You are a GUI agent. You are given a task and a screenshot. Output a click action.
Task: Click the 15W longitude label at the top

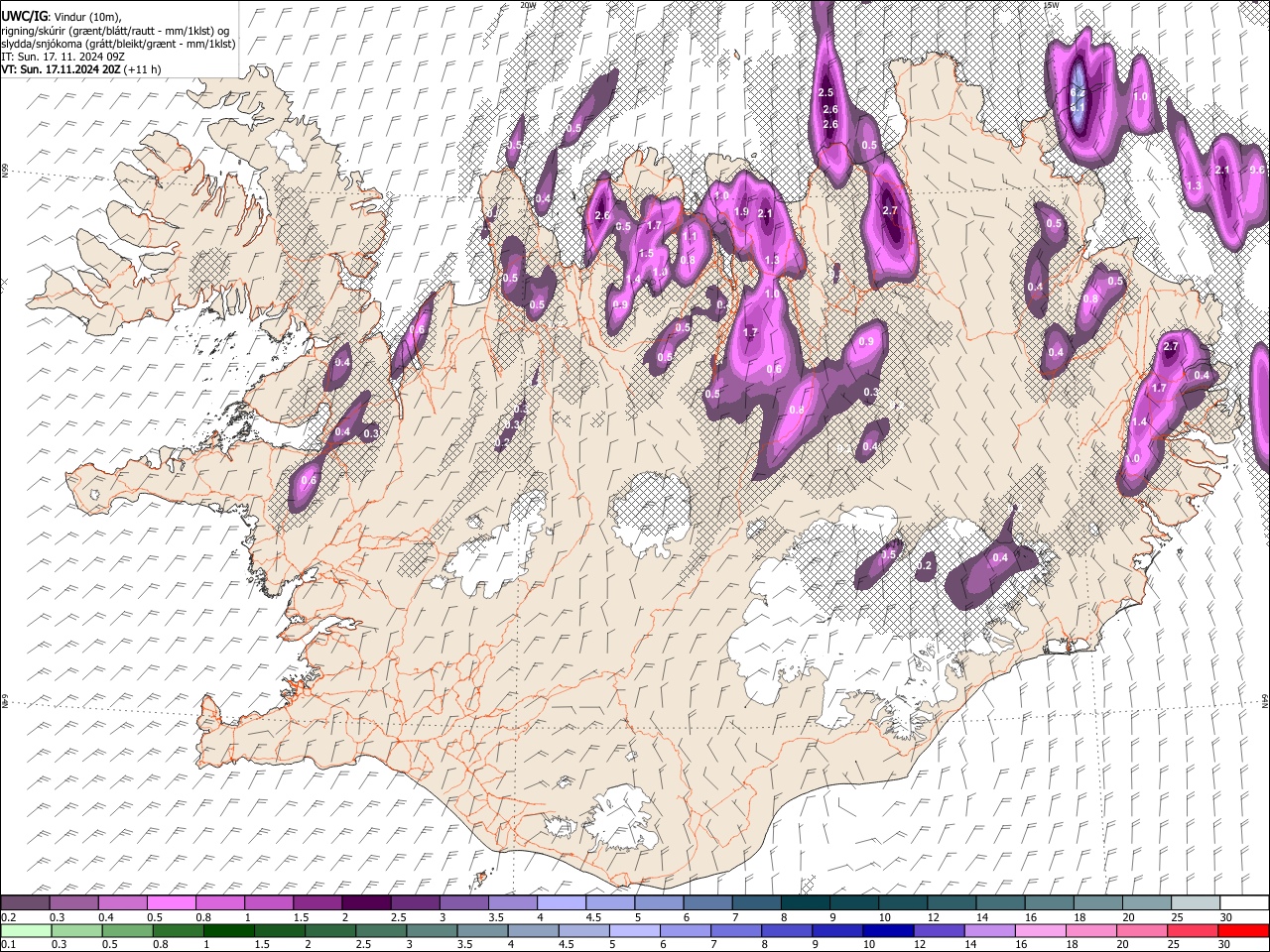point(1052,5)
